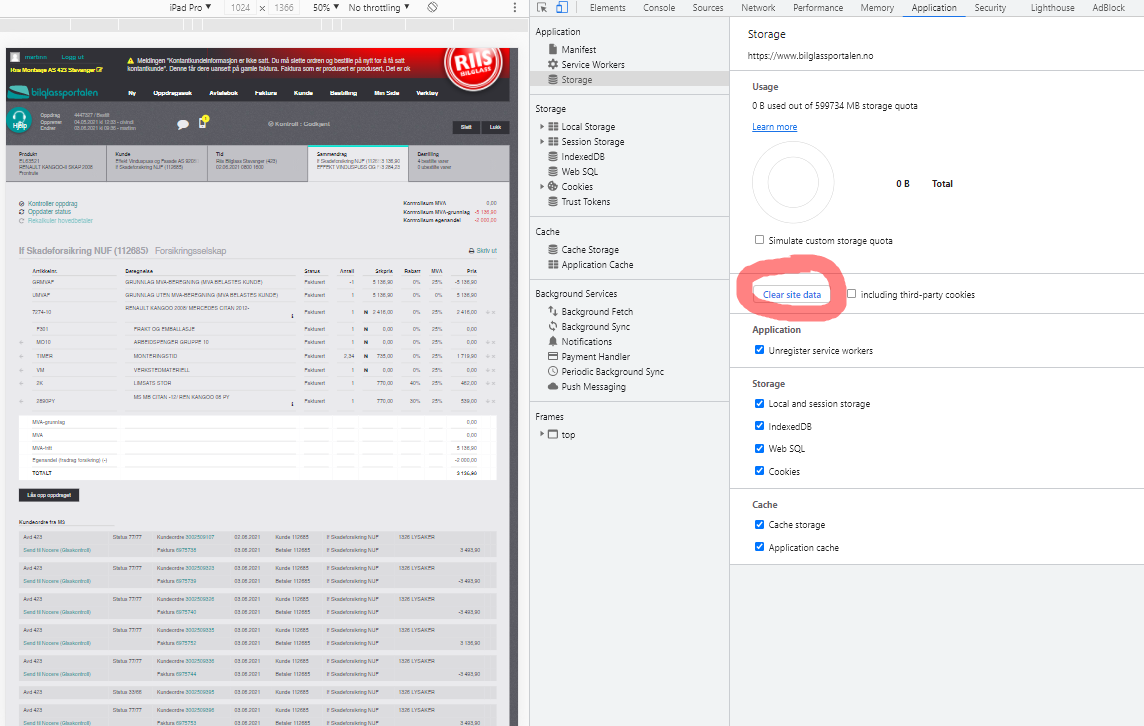Screen dimensions: 1144x726
Task: Uncheck Cookies under Storage options
Action: (760, 471)
